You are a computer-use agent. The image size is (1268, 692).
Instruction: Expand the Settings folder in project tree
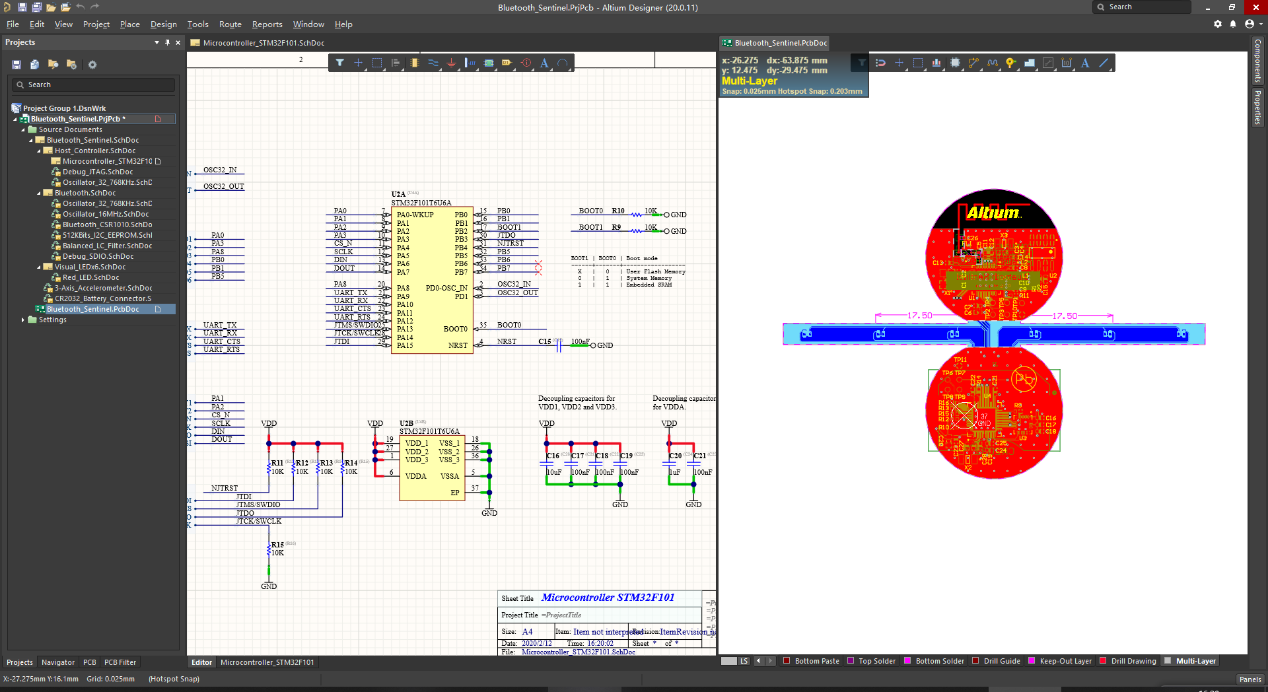point(23,320)
